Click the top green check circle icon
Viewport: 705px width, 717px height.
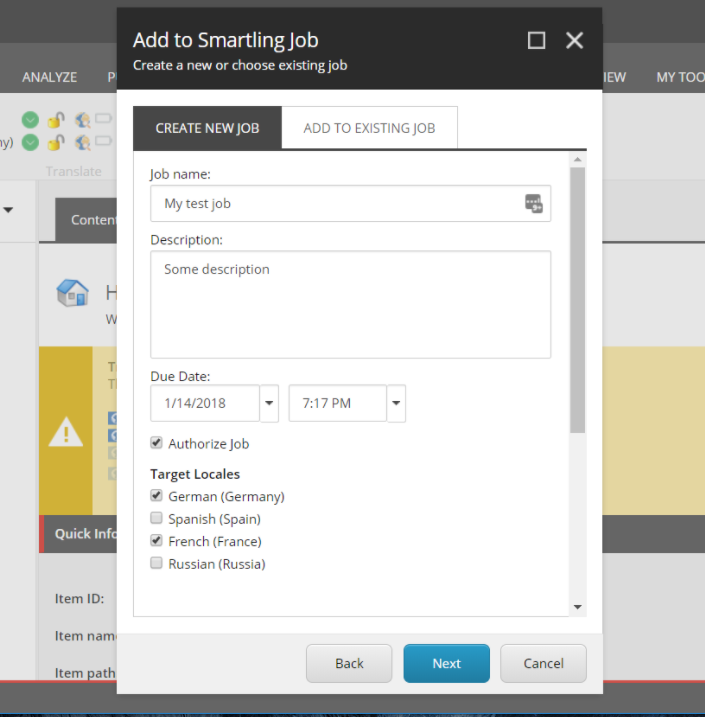30,120
